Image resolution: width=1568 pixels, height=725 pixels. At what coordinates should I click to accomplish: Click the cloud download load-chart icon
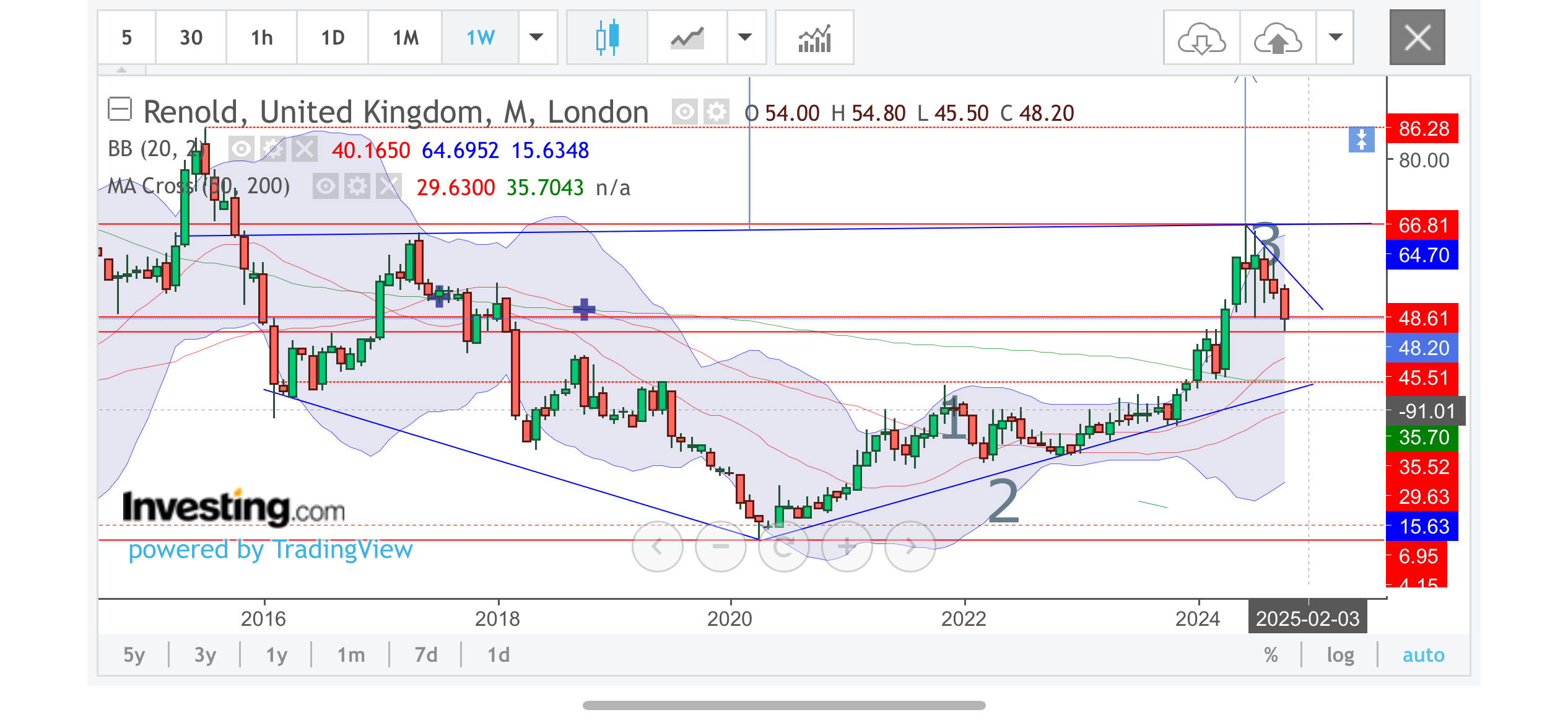pos(1201,38)
